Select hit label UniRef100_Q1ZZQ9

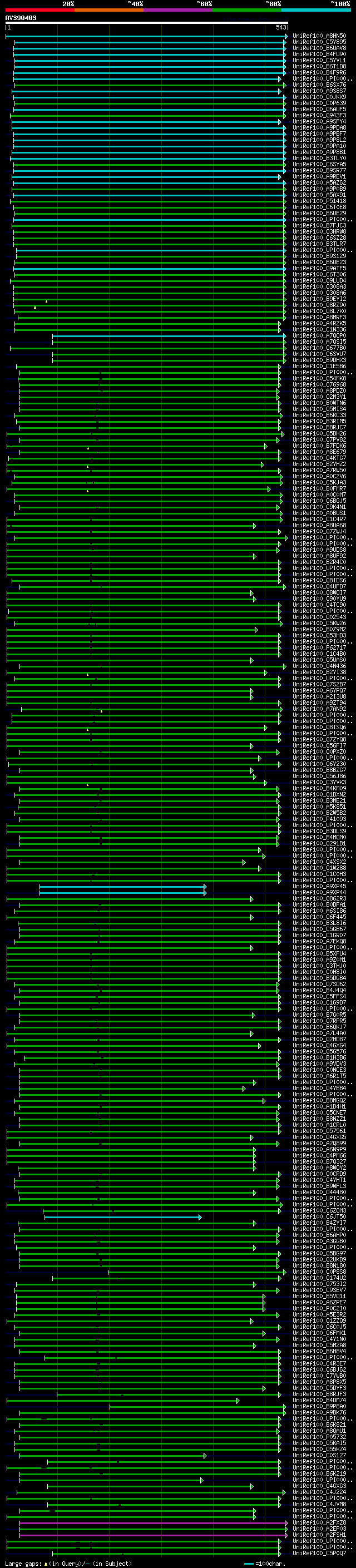319,1321
